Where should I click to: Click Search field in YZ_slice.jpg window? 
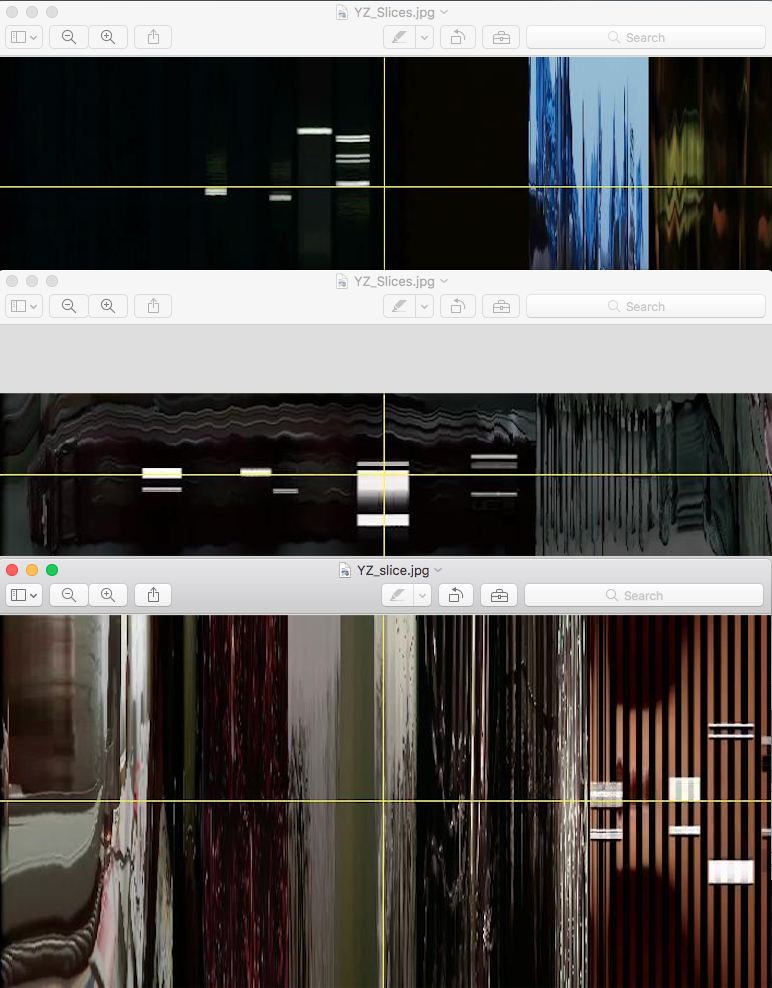(643, 595)
